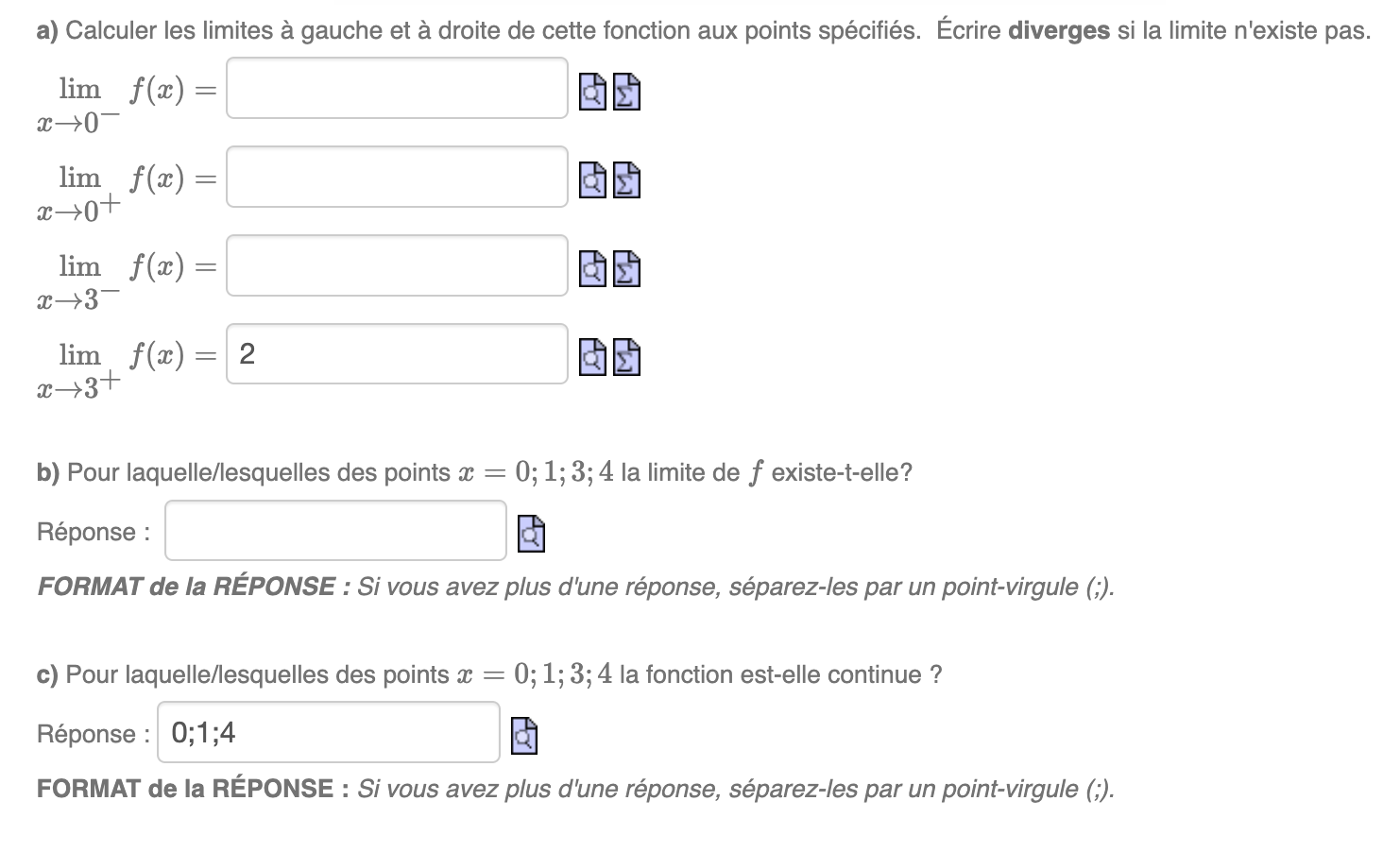The image size is (1400, 852).
Task: Preview the answer entered for lim x→0⁺
Action: click(x=592, y=180)
